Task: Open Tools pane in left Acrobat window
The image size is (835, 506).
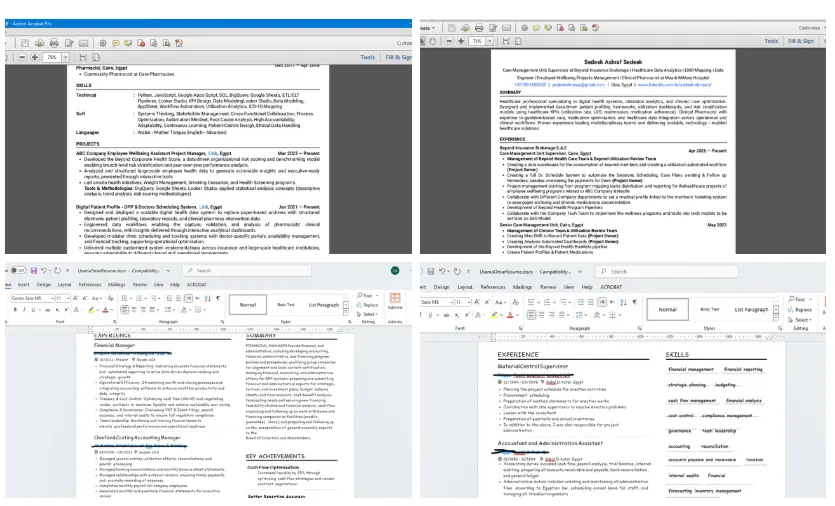Action: point(367,57)
